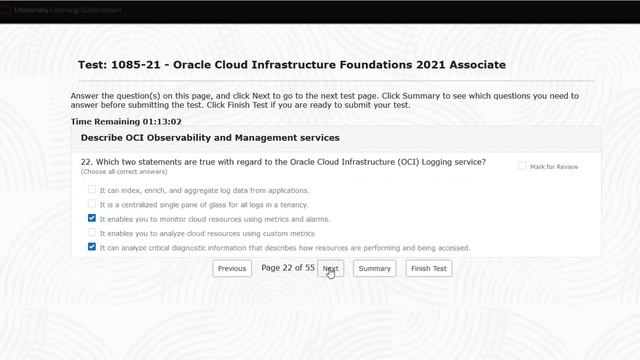Click the Finish Test button
640x360 pixels.
coord(429,269)
